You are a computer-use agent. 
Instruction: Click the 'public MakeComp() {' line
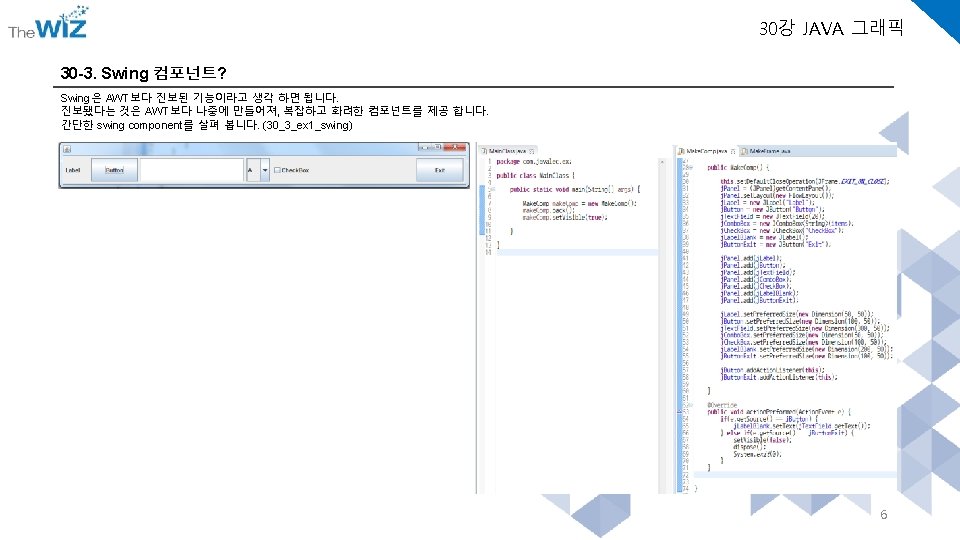click(738, 167)
